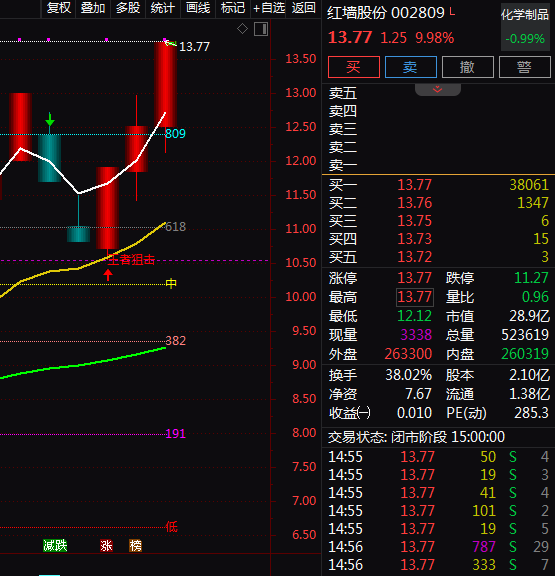The image size is (555, 576).
Task: Activate the 画线 drawing tool
Action: coord(198,8)
